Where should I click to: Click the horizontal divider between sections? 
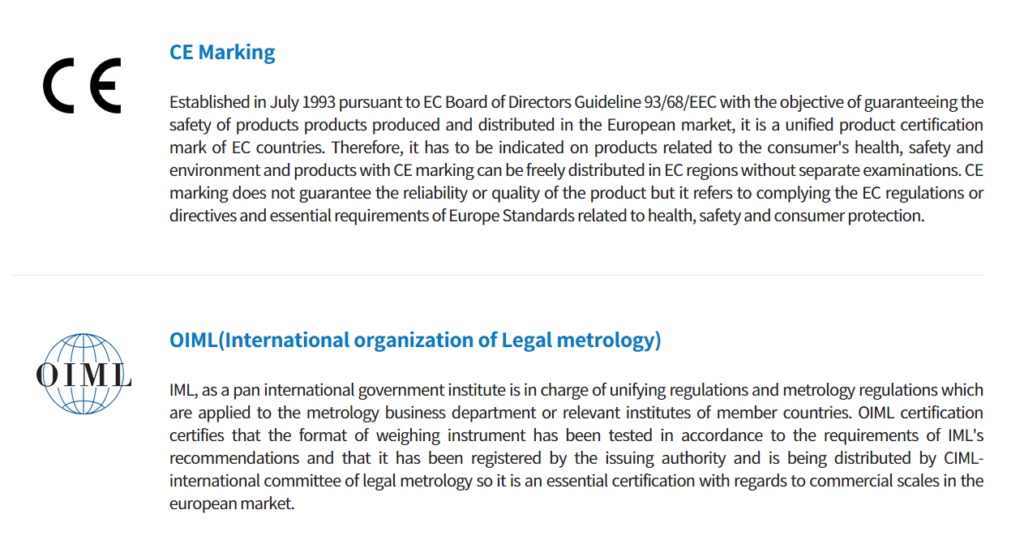(x=497, y=275)
